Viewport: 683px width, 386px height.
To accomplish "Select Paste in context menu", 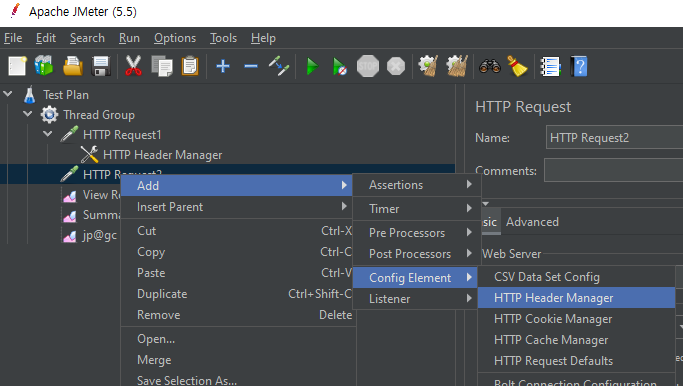I will [x=238, y=273].
